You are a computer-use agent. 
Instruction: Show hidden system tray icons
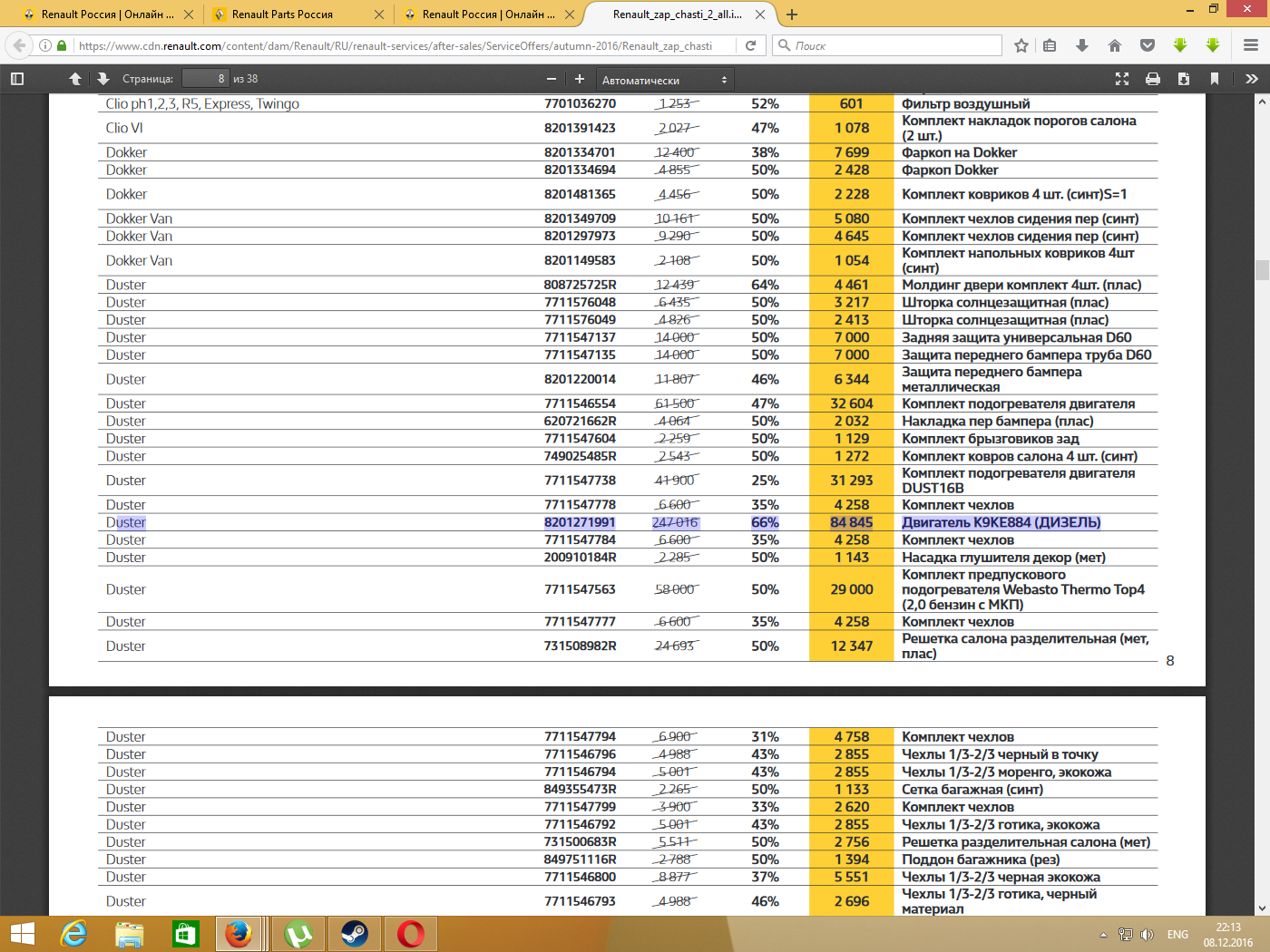pyautogui.click(x=1103, y=935)
